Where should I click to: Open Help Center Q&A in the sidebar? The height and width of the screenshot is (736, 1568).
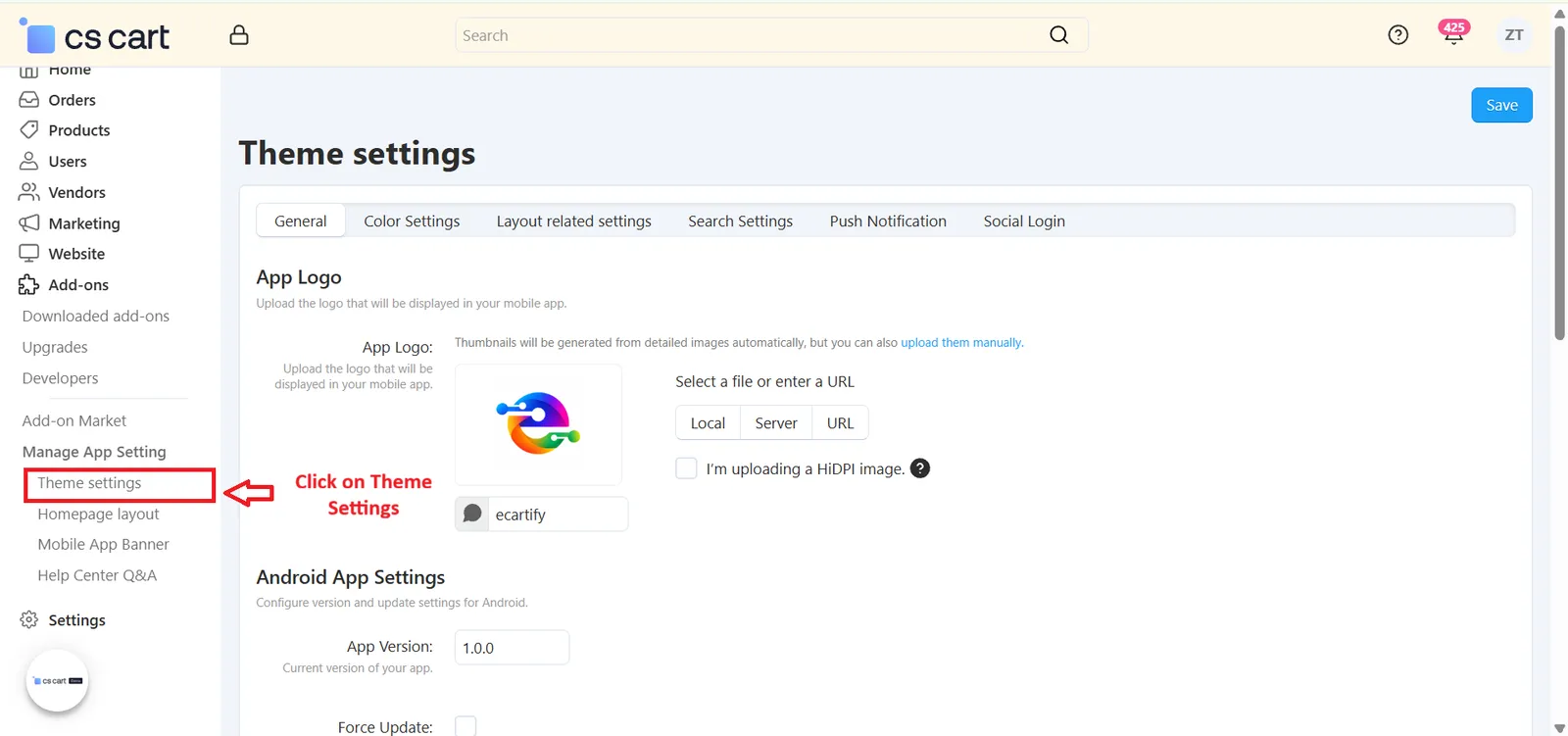[x=97, y=575]
